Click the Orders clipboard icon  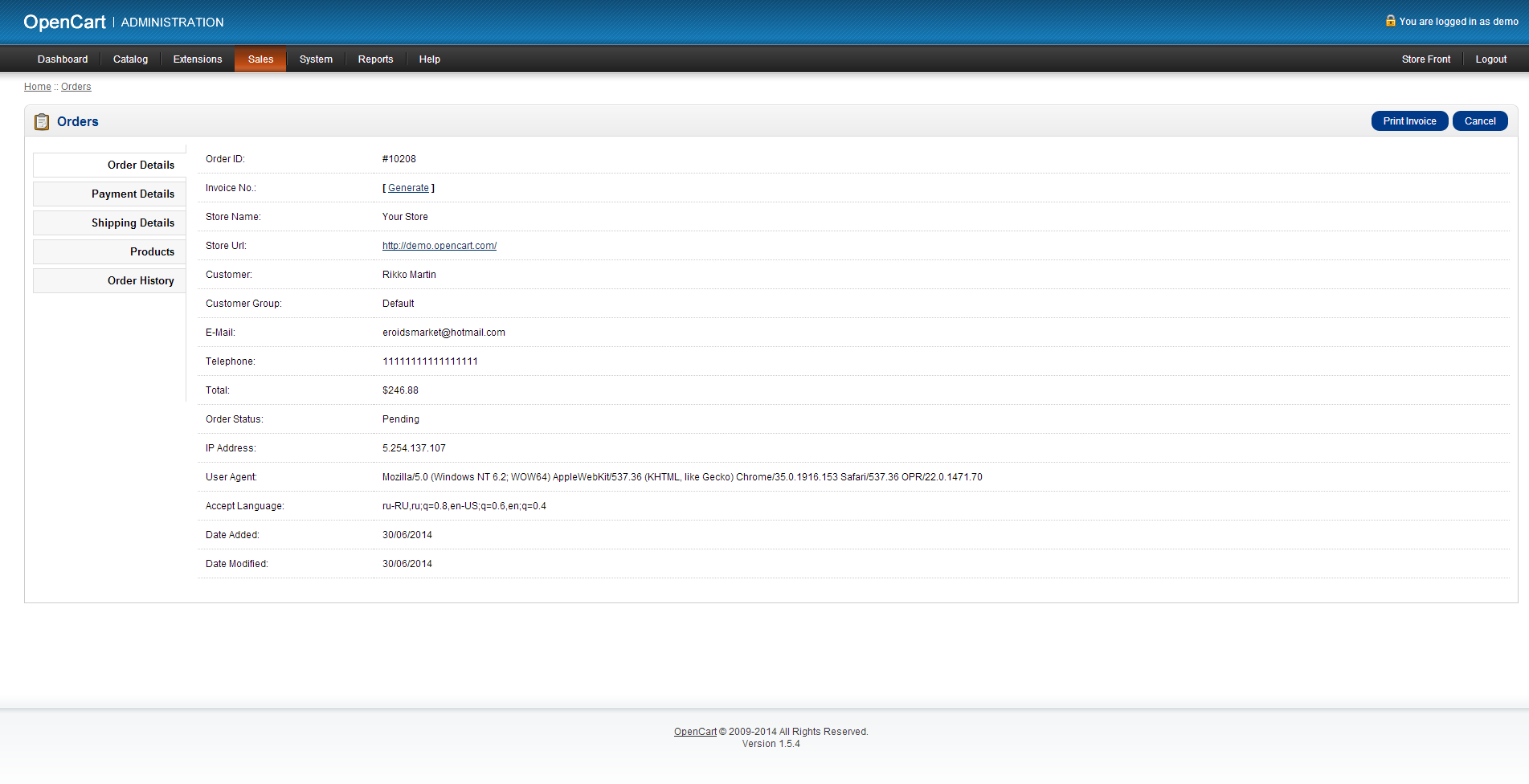[x=42, y=121]
